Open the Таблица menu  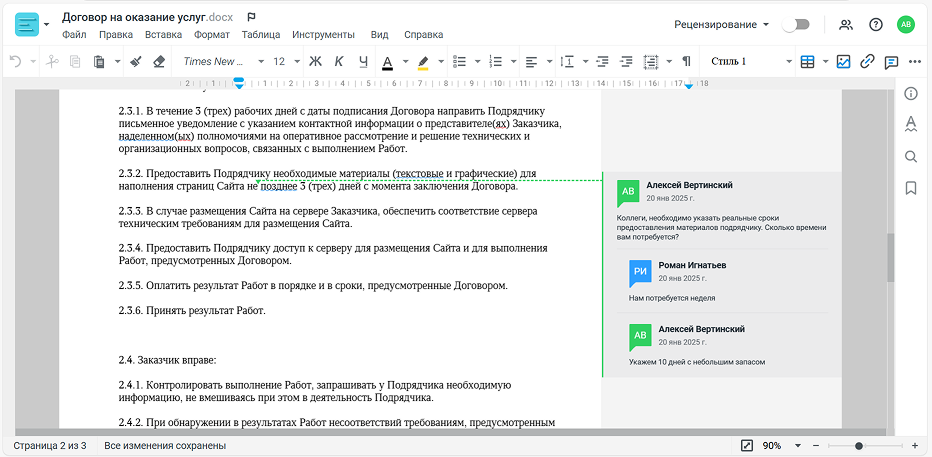[x=261, y=34]
